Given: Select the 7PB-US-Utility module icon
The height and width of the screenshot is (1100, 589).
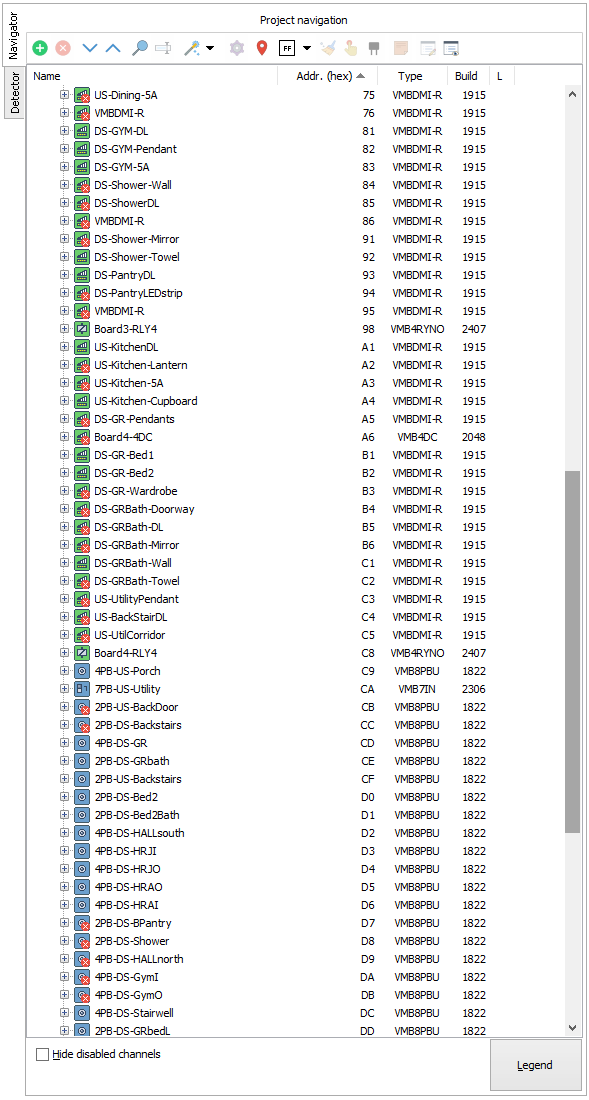Looking at the screenshot, I should [82, 689].
